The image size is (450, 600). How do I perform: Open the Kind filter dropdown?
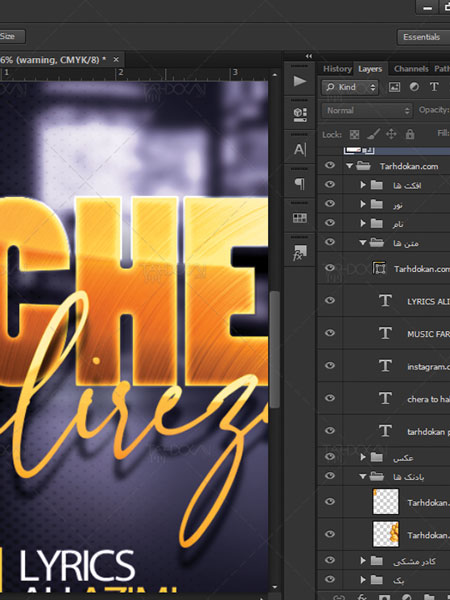(350, 87)
